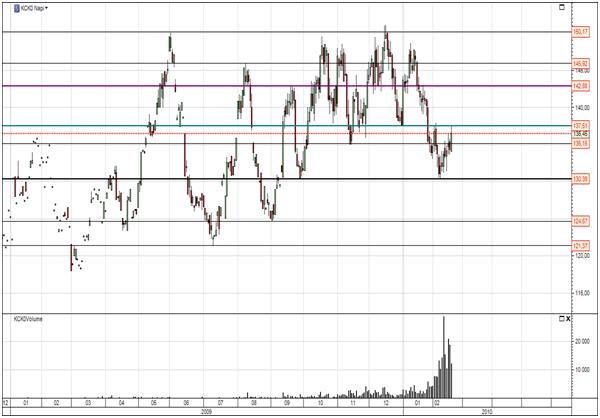Image resolution: width=600 pixels, height=418 pixels.
Task: Click the 150,17 price level label
Action: click(x=578, y=32)
